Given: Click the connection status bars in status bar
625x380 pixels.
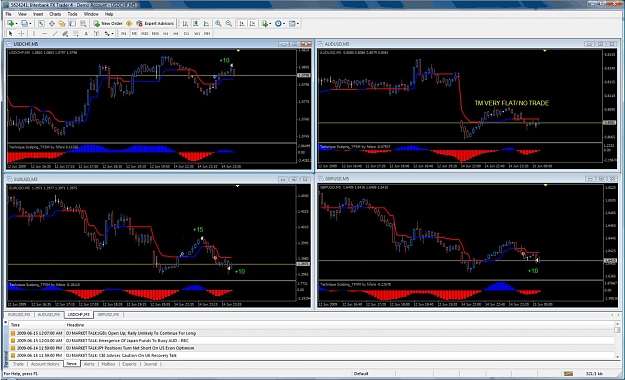Looking at the screenshot, I should 568,374.
